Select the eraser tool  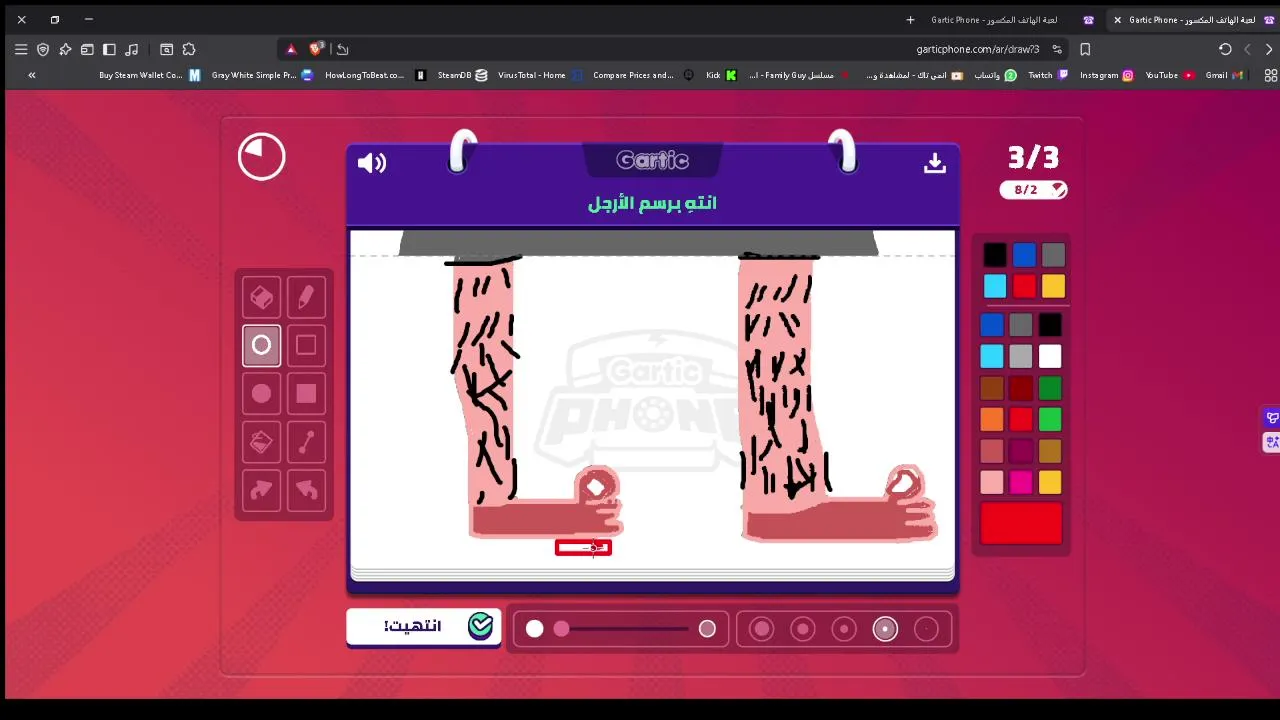click(x=261, y=297)
